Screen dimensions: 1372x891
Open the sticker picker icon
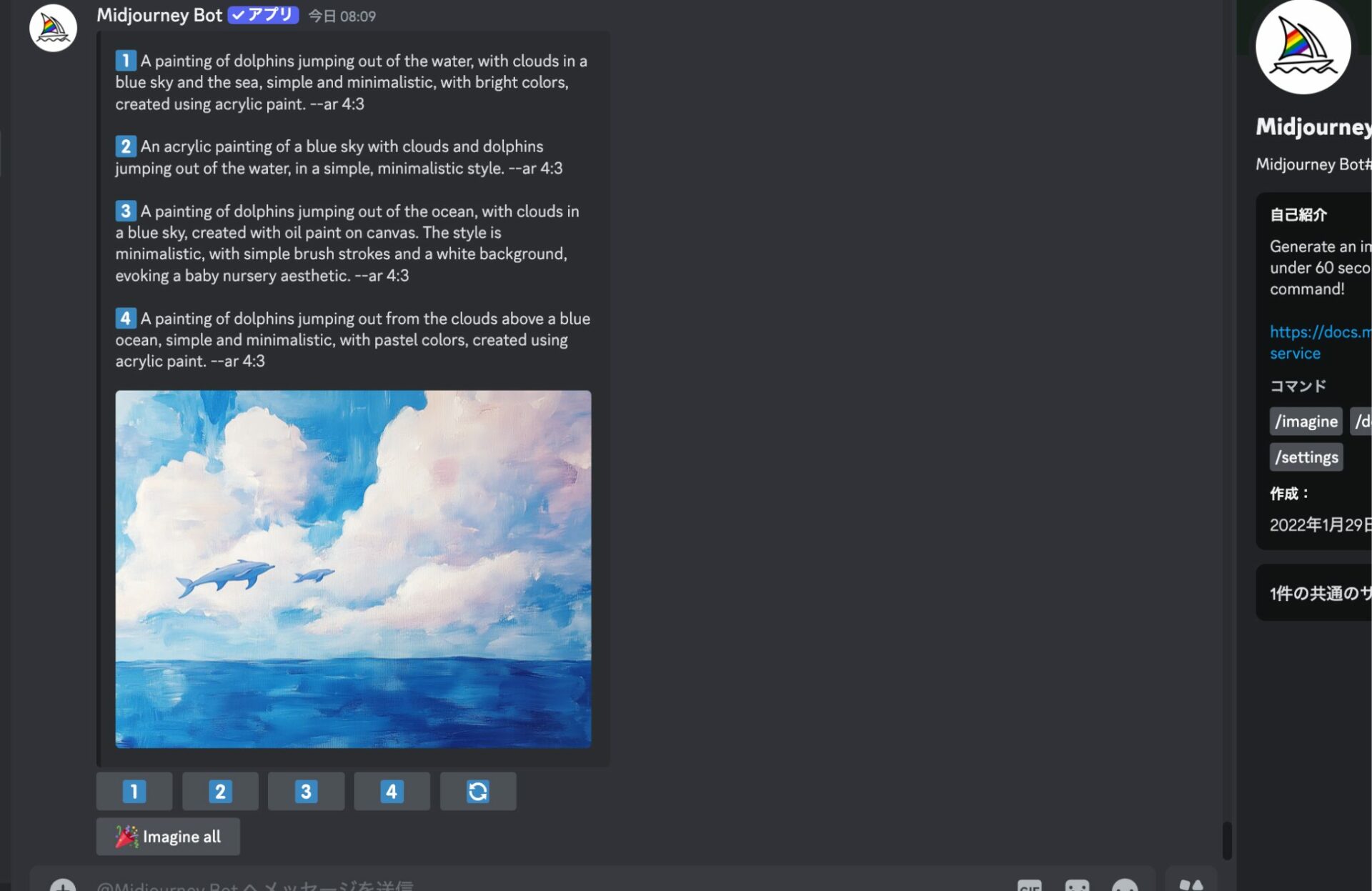1077,886
